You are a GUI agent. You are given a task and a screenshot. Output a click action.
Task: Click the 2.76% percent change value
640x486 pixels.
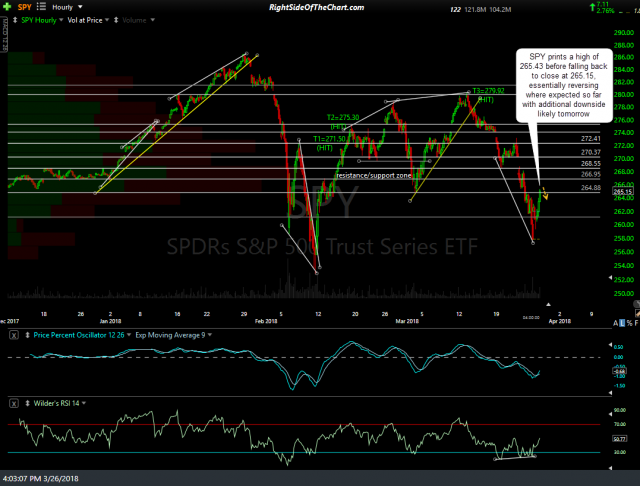tap(605, 11)
